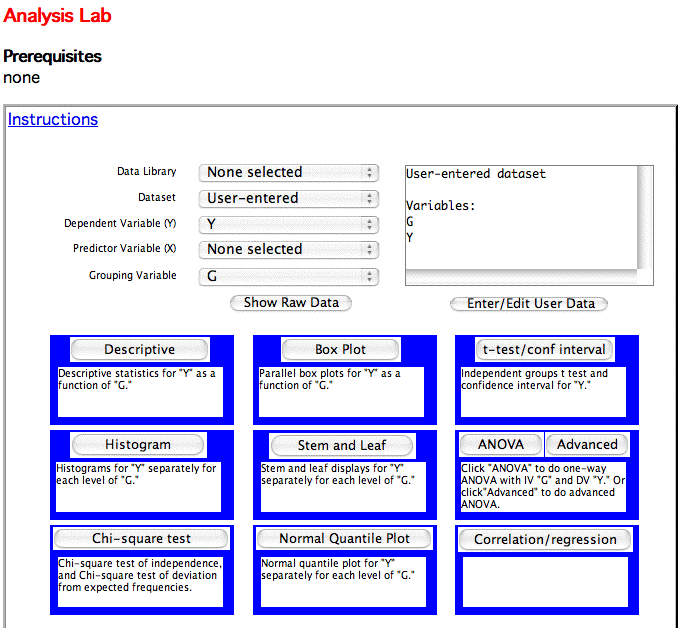Open the Advanced ANOVA options
The width and height of the screenshot is (686, 628).
coord(587,445)
